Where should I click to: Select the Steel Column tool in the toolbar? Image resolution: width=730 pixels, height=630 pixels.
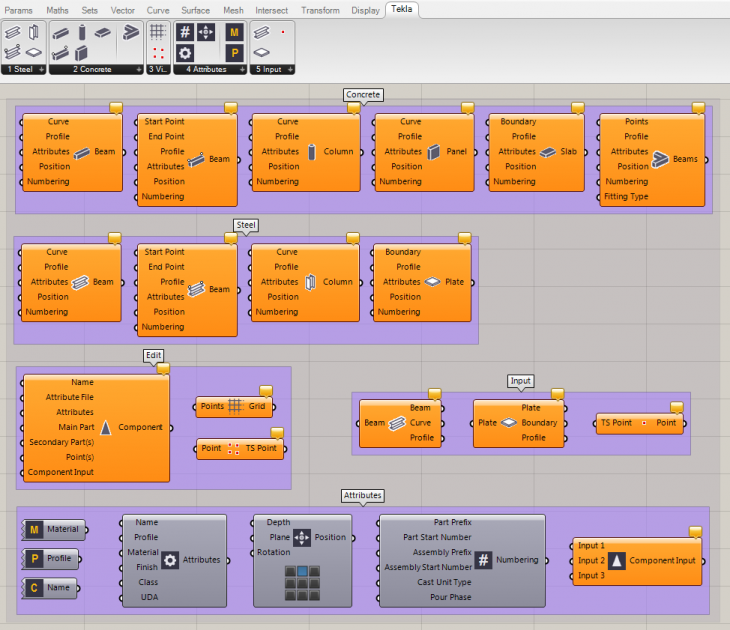tap(34, 33)
